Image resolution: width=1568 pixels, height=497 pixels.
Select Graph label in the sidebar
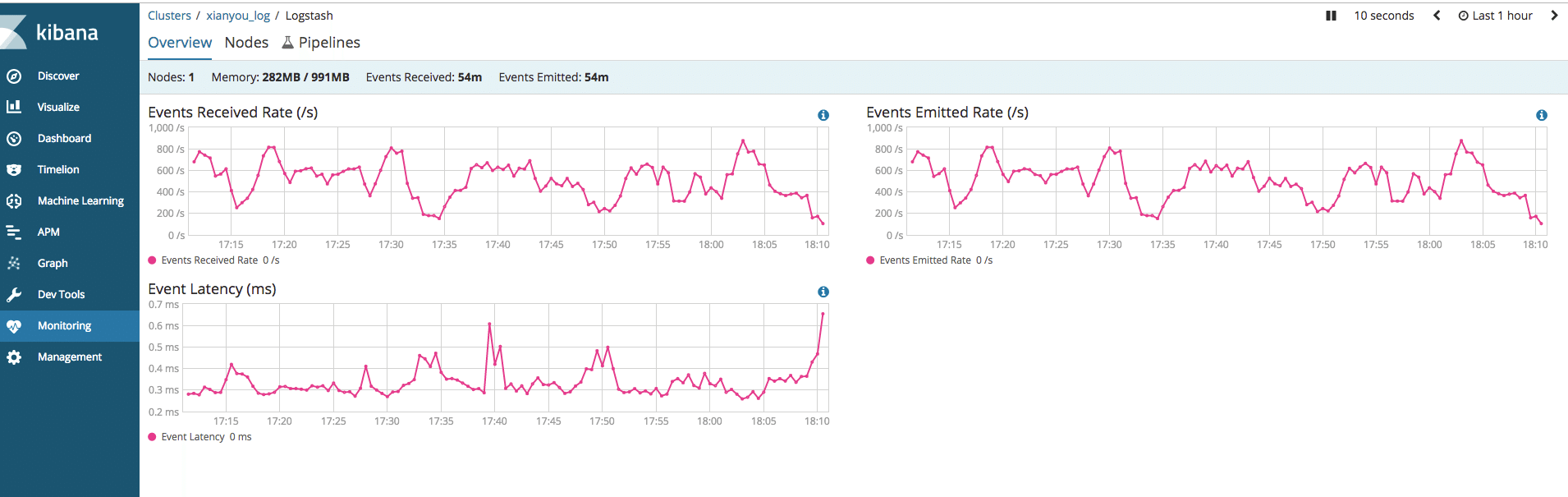click(53, 264)
